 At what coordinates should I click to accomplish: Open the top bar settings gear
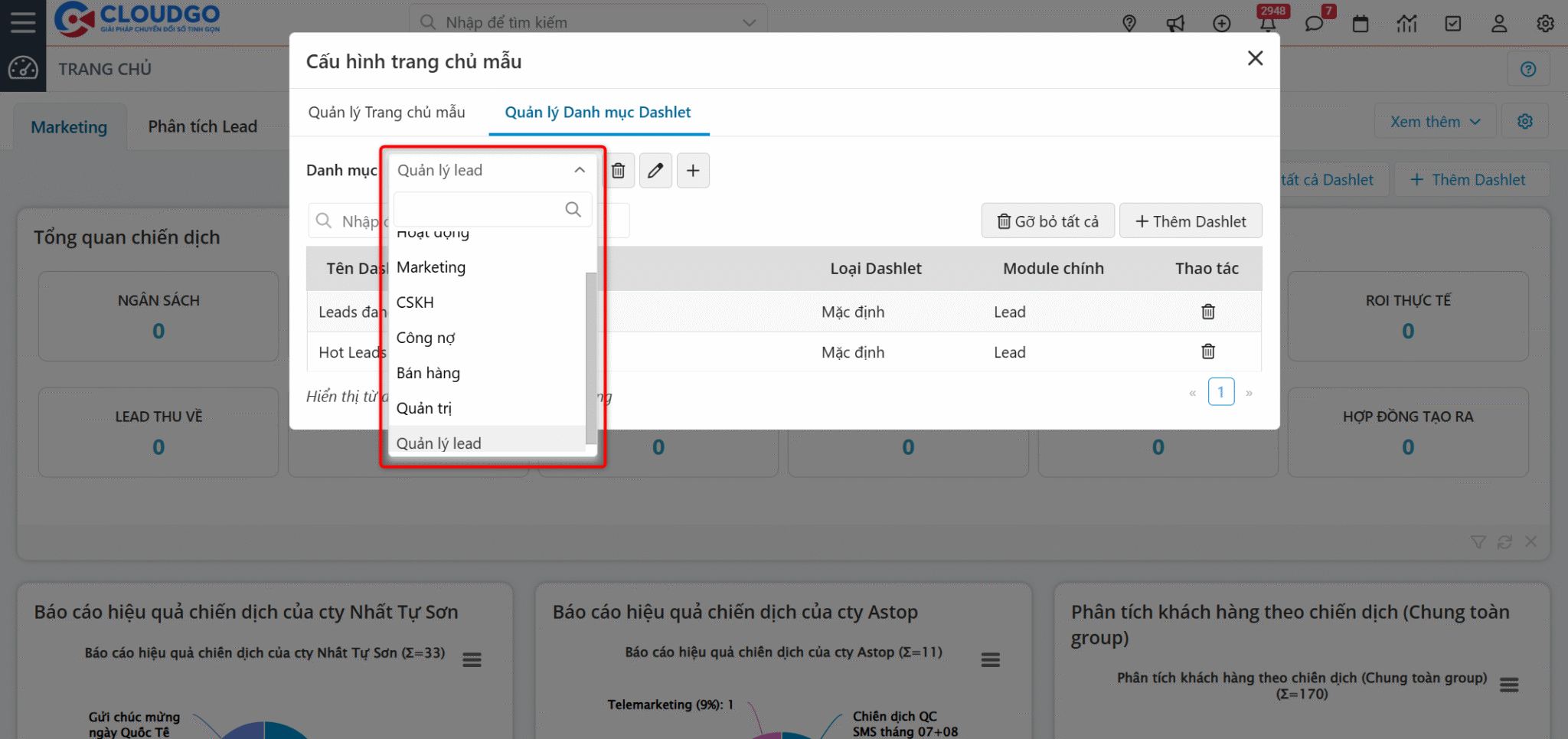coord(1545,24)
